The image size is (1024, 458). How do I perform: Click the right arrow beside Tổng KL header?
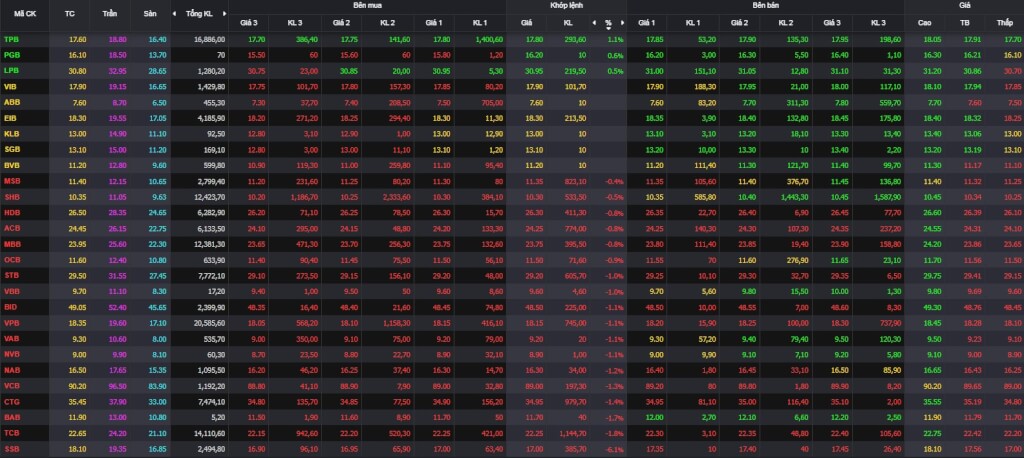225,13
